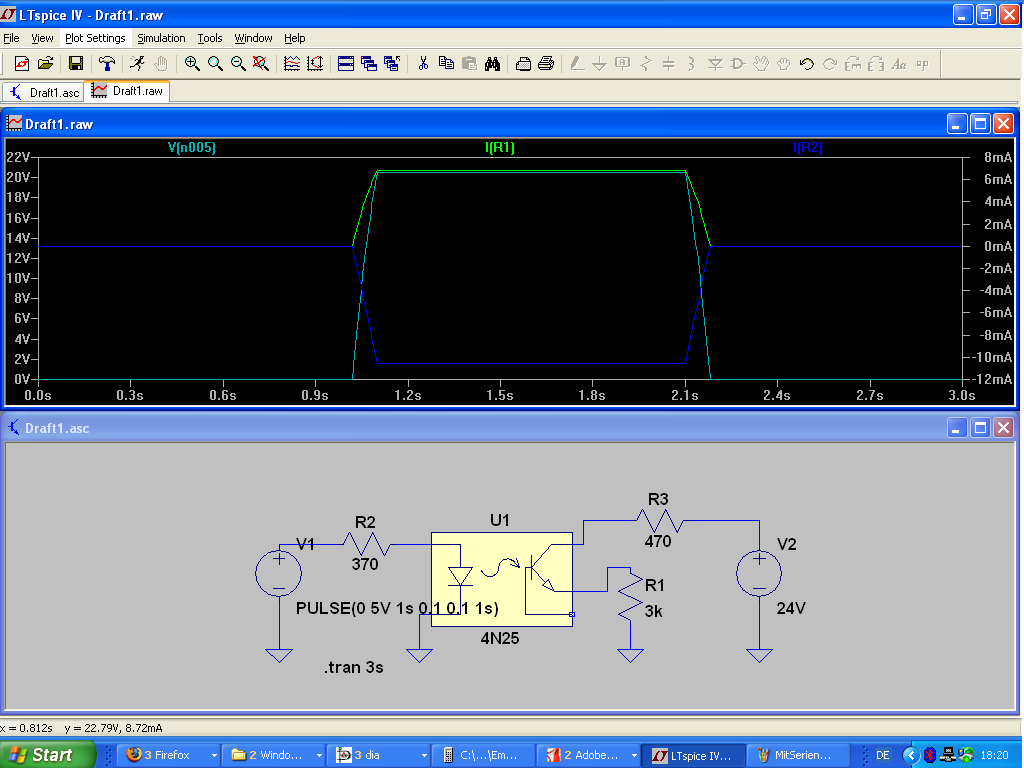Click the Pick Visible Traces icon
1024x768 pixels.
point(292,64)
